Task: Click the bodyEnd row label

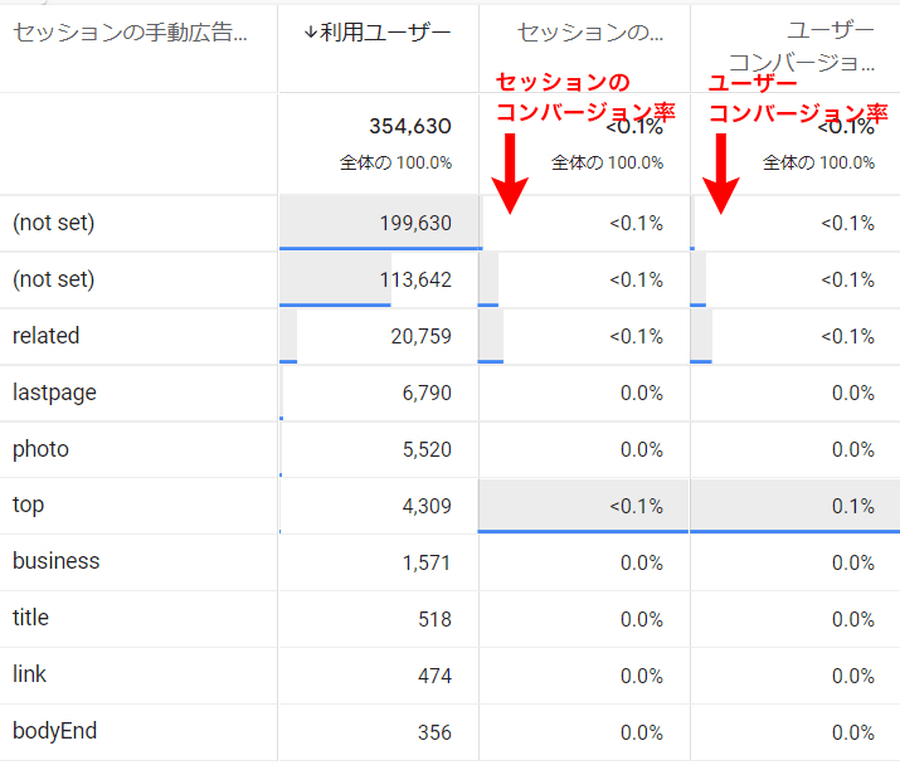Action: pos(54,732)
